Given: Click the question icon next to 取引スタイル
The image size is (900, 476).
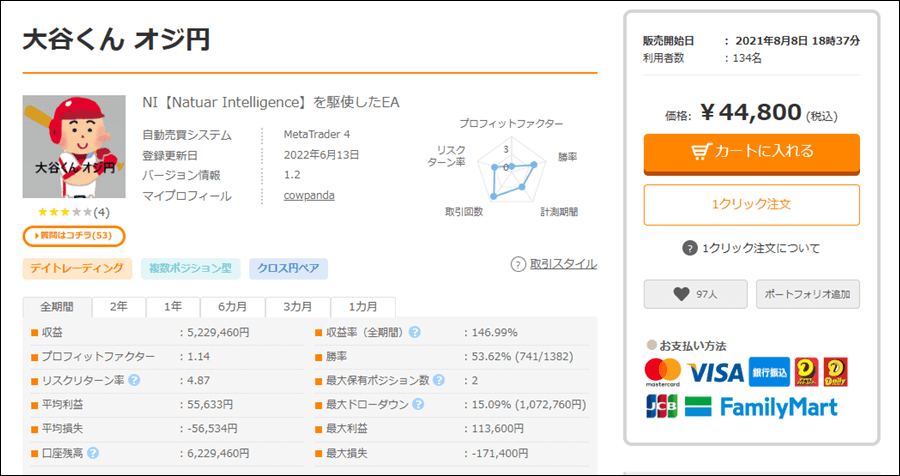Looking at the screenshot, I should (x=518, y=264).
